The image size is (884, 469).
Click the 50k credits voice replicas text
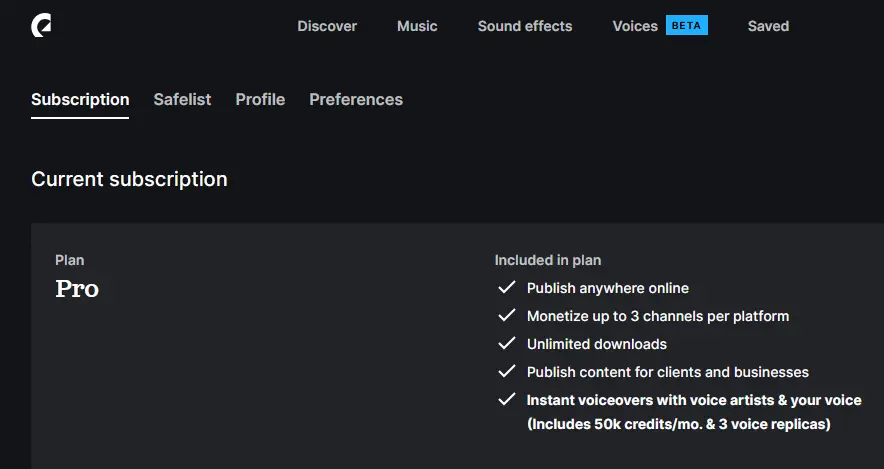(678, 424)
